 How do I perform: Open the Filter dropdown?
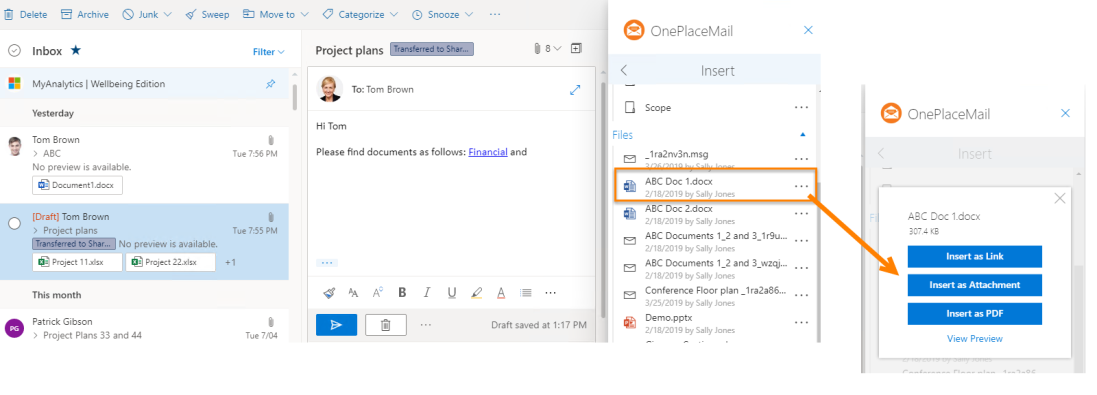click(x=269, y=52)
